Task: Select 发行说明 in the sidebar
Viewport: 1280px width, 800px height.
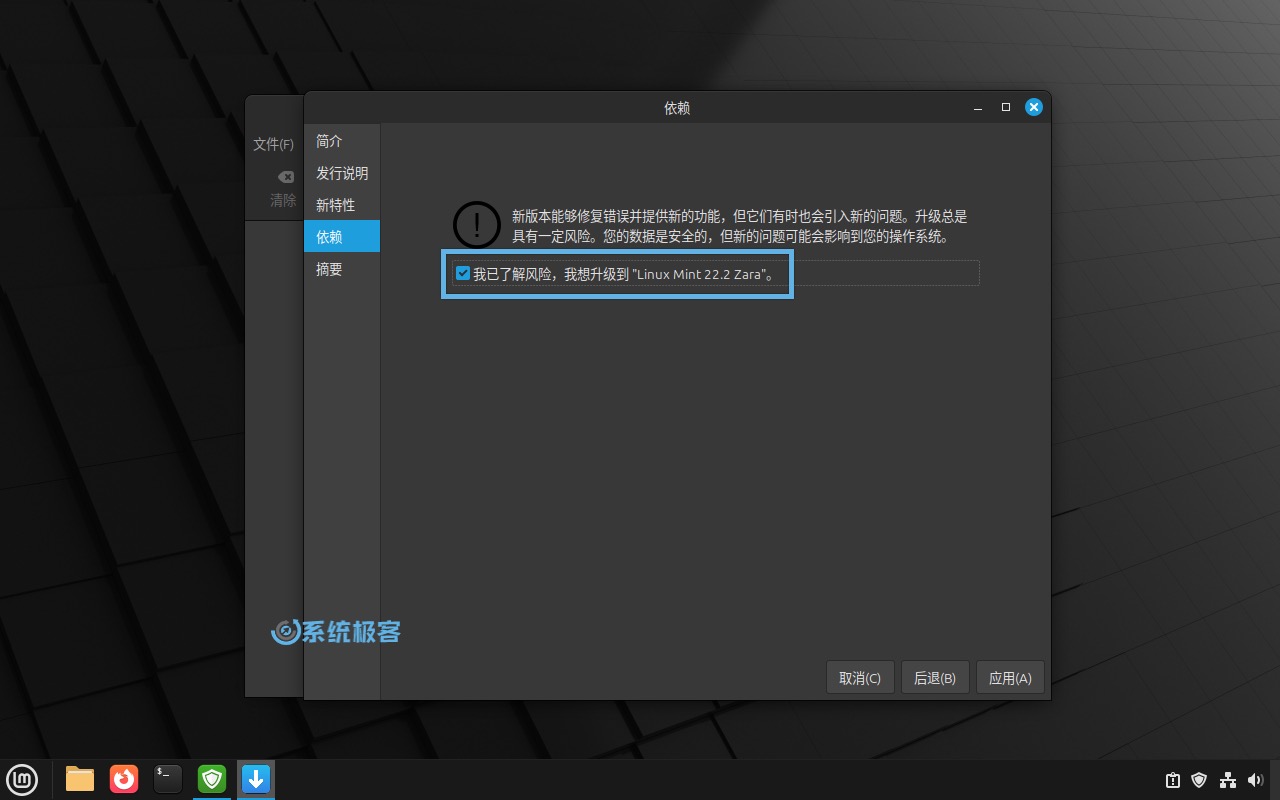Action: pos(342,173)
